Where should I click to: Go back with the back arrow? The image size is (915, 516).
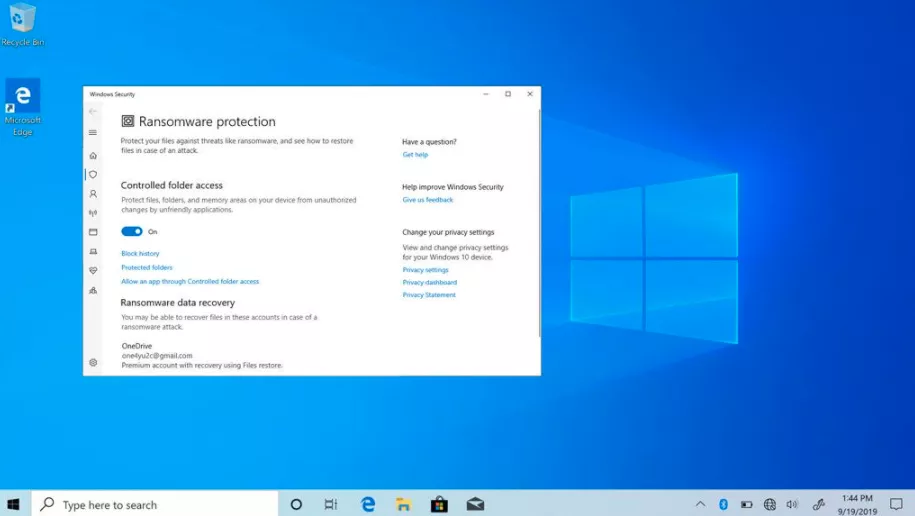tap(93, 111)
